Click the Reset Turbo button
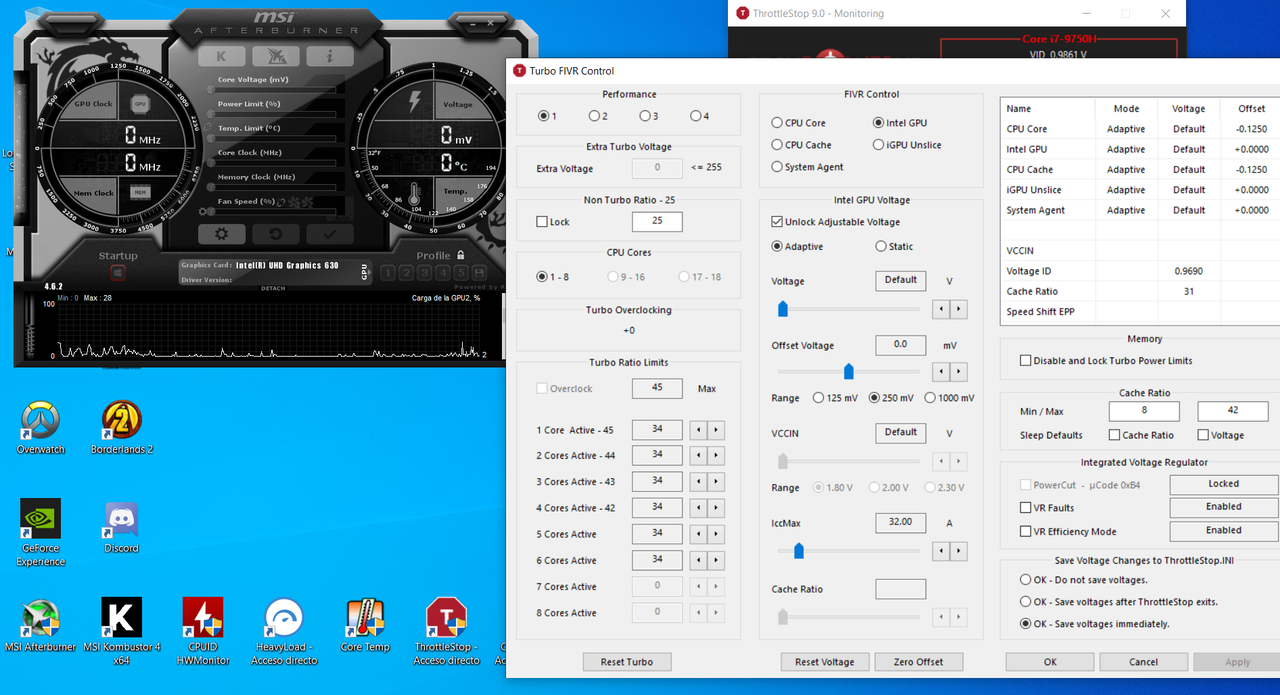This screenshot has height=695, width=1280. pos(627,662)
